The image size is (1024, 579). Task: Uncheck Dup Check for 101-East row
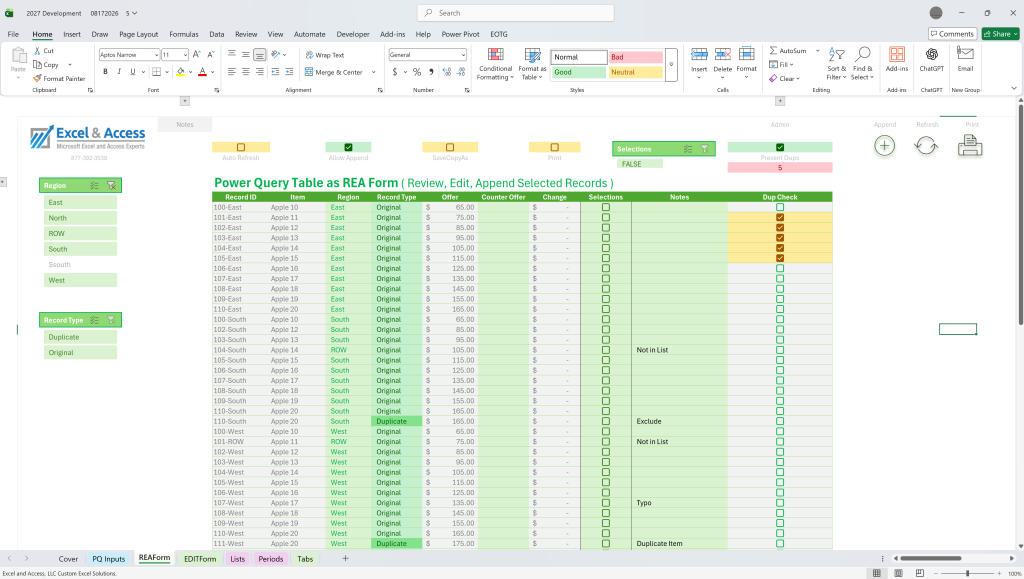click(x=780, y=217)
